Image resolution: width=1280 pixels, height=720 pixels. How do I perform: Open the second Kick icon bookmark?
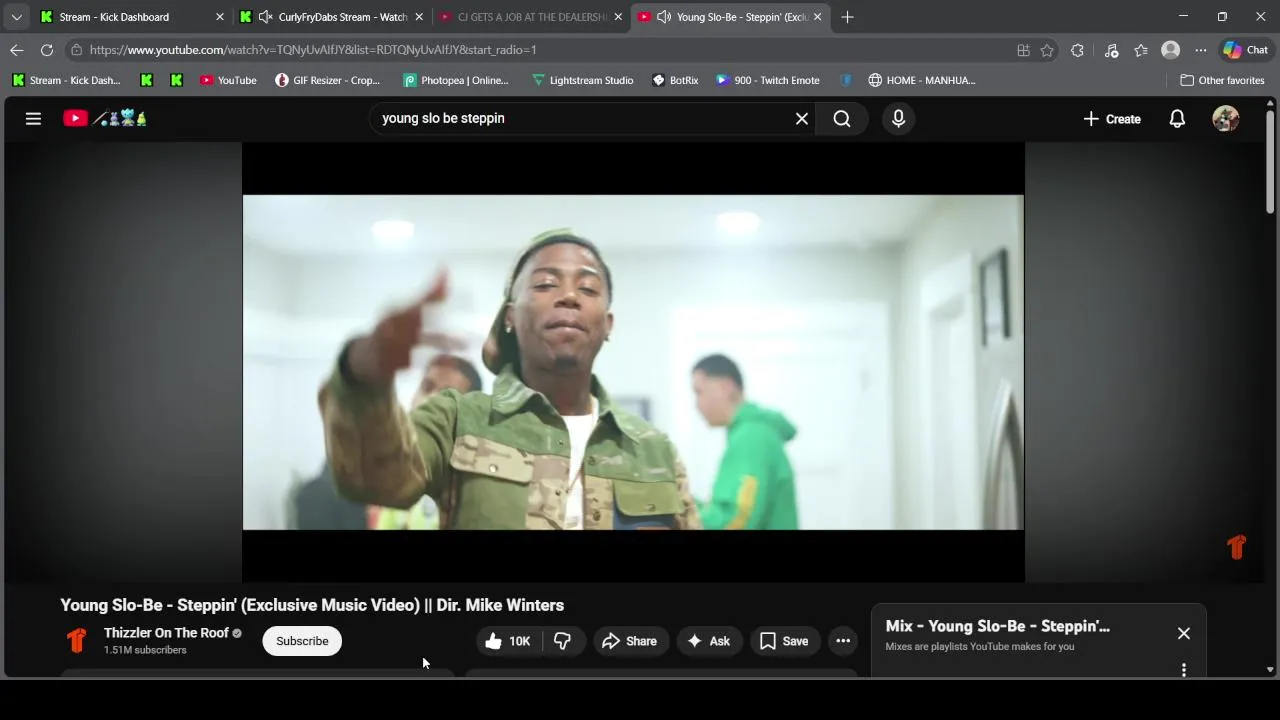pos(147,80)
